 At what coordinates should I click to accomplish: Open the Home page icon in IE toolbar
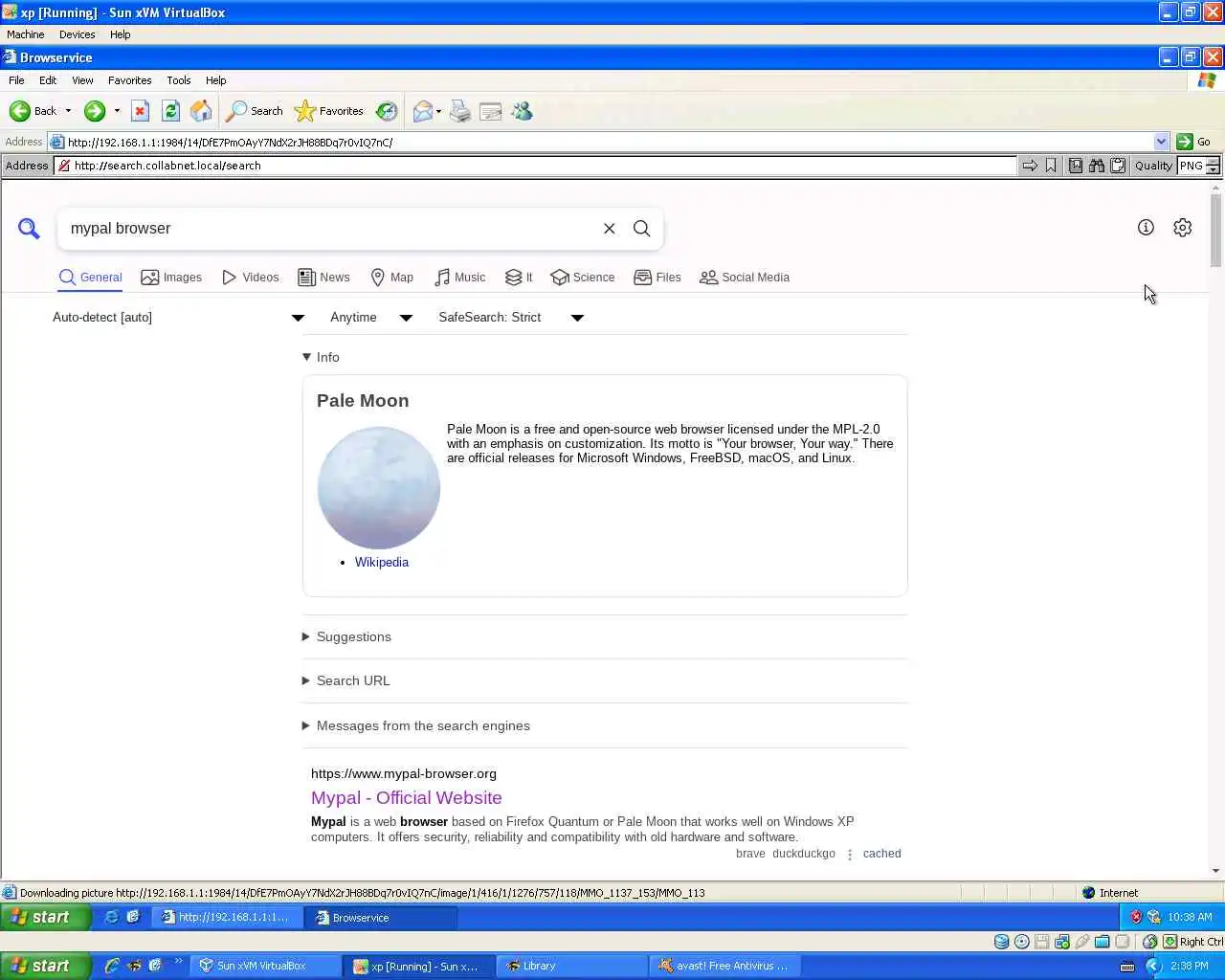pyautogui.click(x=201, y=111)
